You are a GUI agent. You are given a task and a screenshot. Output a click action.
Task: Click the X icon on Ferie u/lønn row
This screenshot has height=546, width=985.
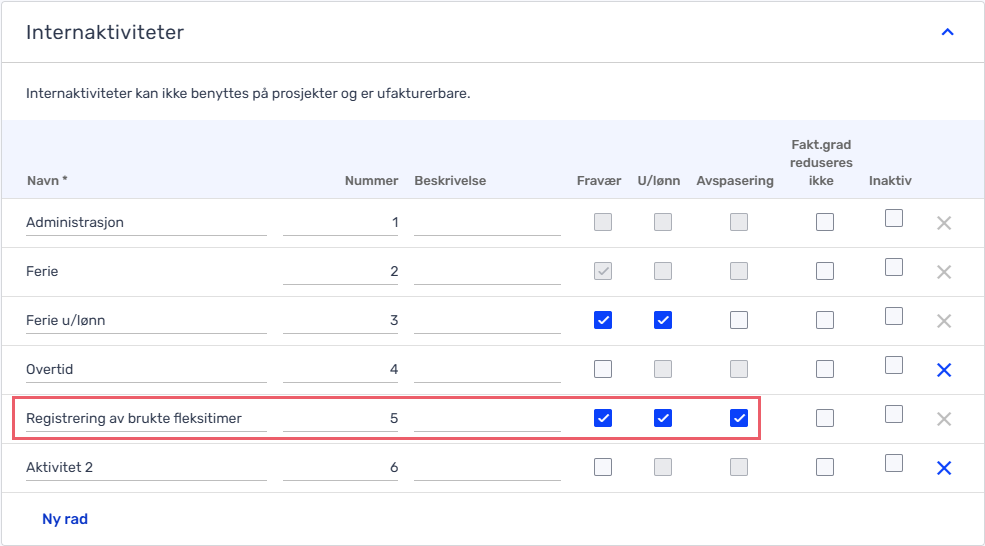[944, 321]
